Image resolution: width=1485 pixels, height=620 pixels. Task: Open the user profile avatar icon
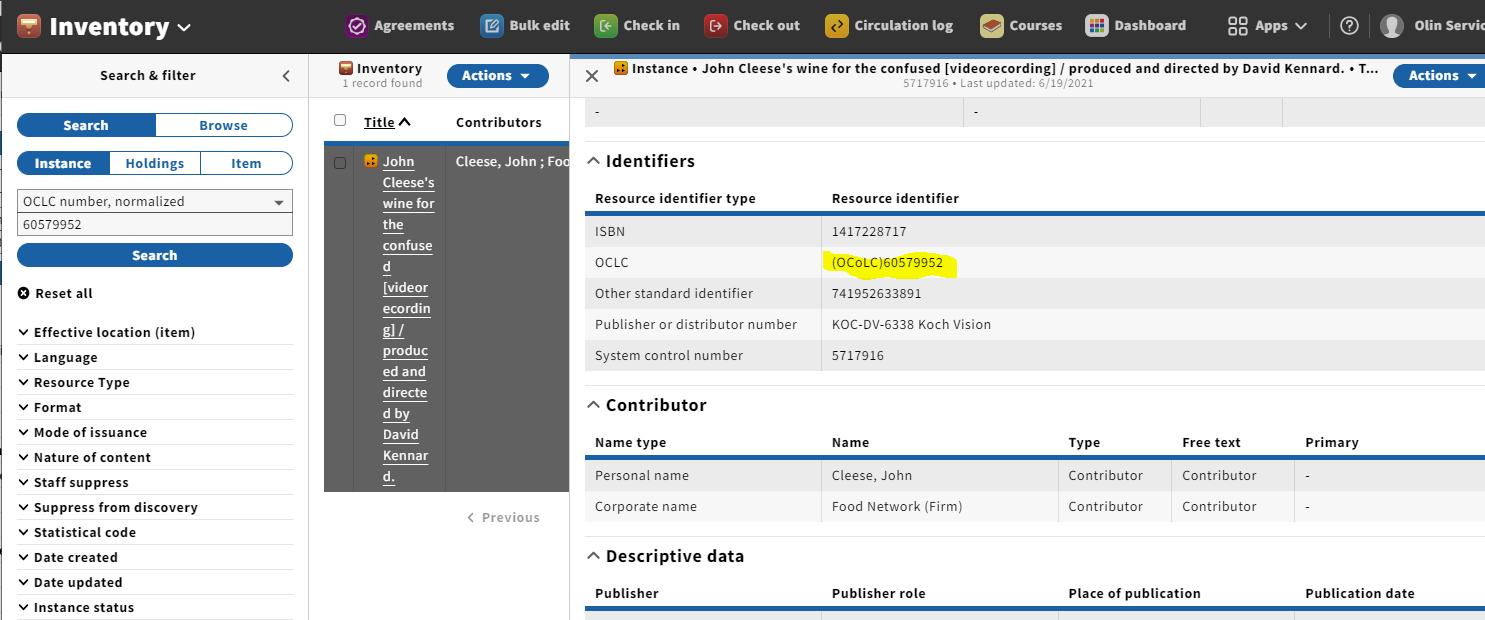(1392, 26)
